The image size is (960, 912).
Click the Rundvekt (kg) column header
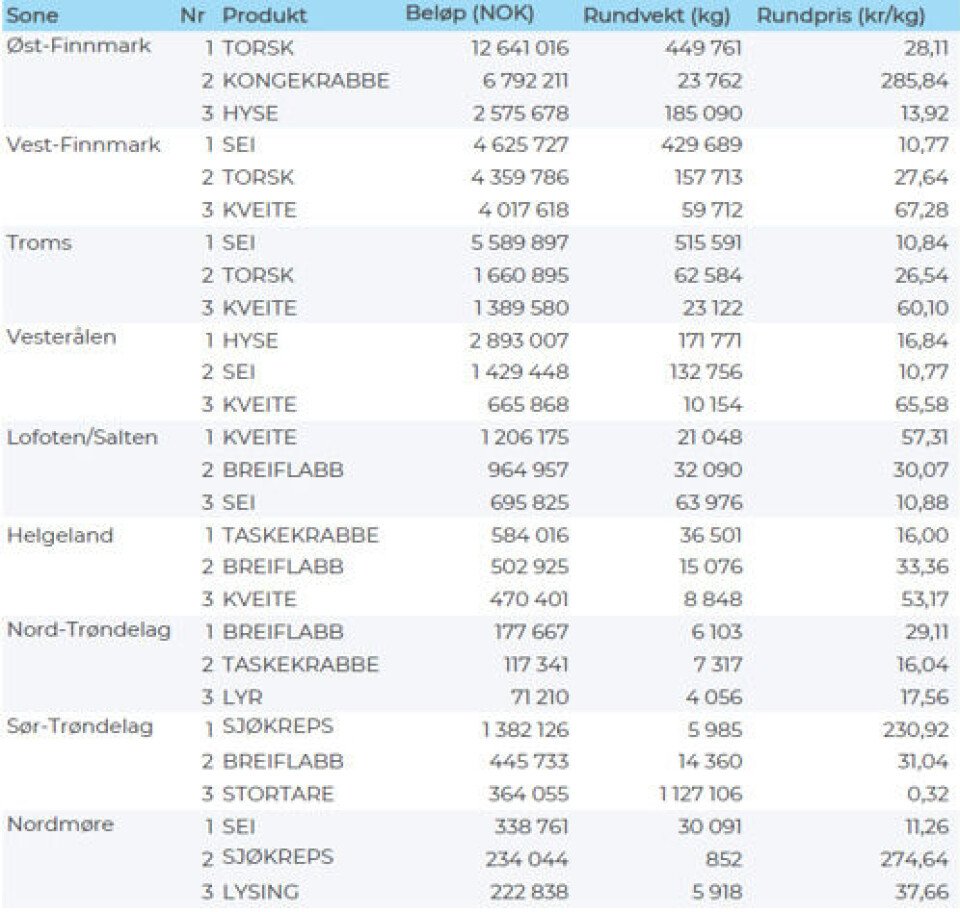tap(657, 16)
